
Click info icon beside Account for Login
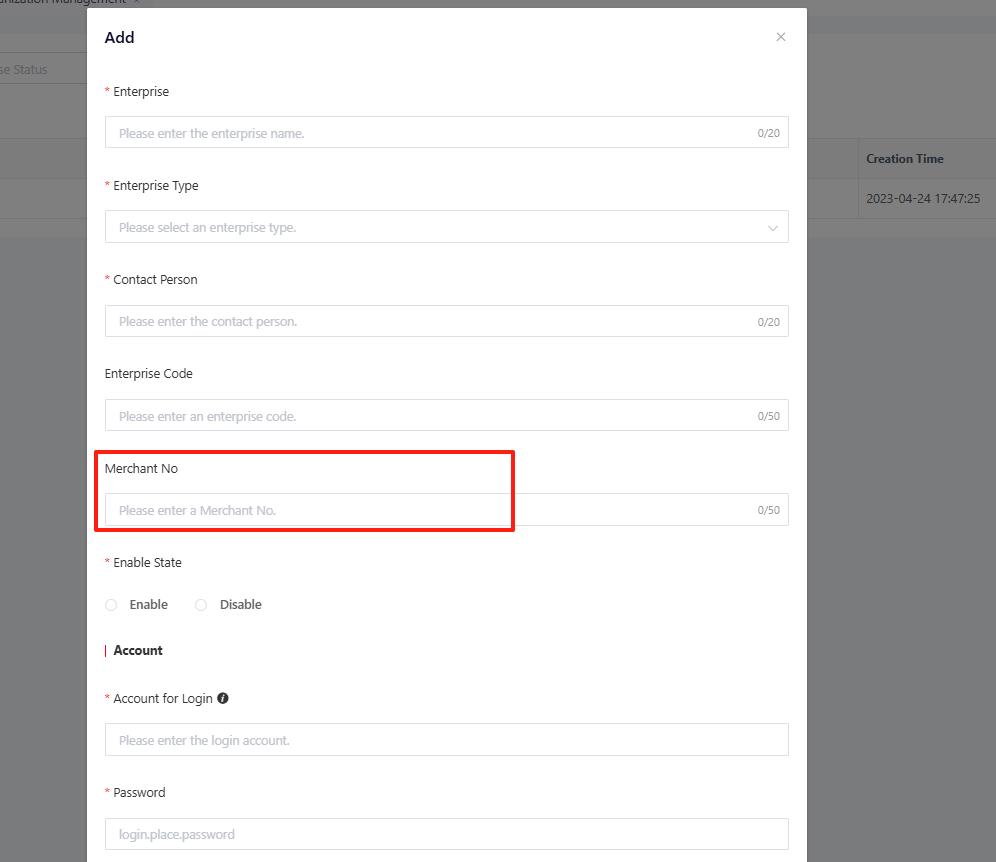point(223,698)
